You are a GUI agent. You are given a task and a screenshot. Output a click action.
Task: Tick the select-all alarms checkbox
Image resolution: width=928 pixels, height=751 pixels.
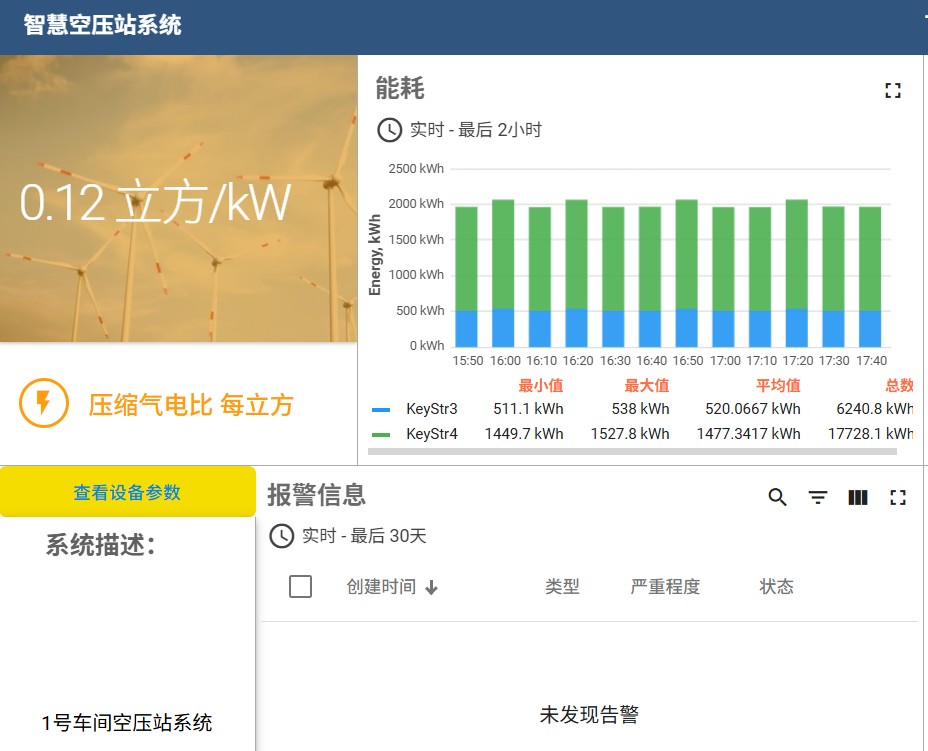(x=300, y=587)
